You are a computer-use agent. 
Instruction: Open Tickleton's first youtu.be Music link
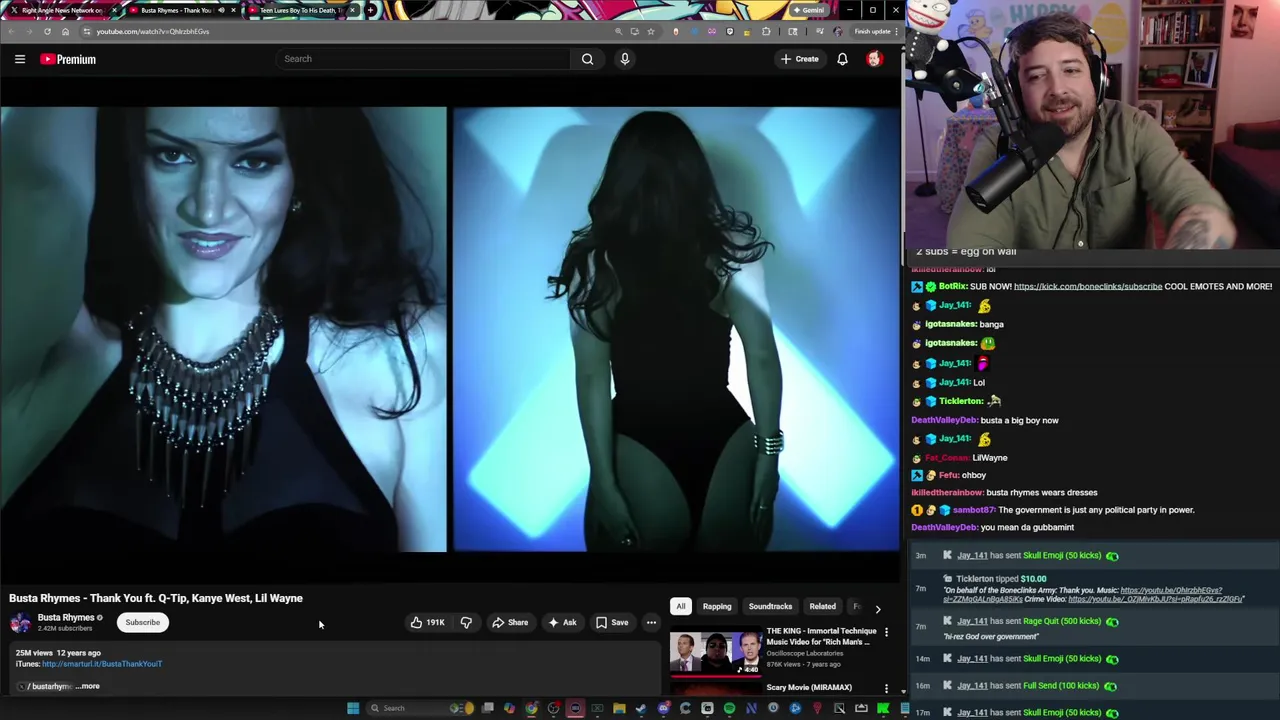(x=1171, y=590)
